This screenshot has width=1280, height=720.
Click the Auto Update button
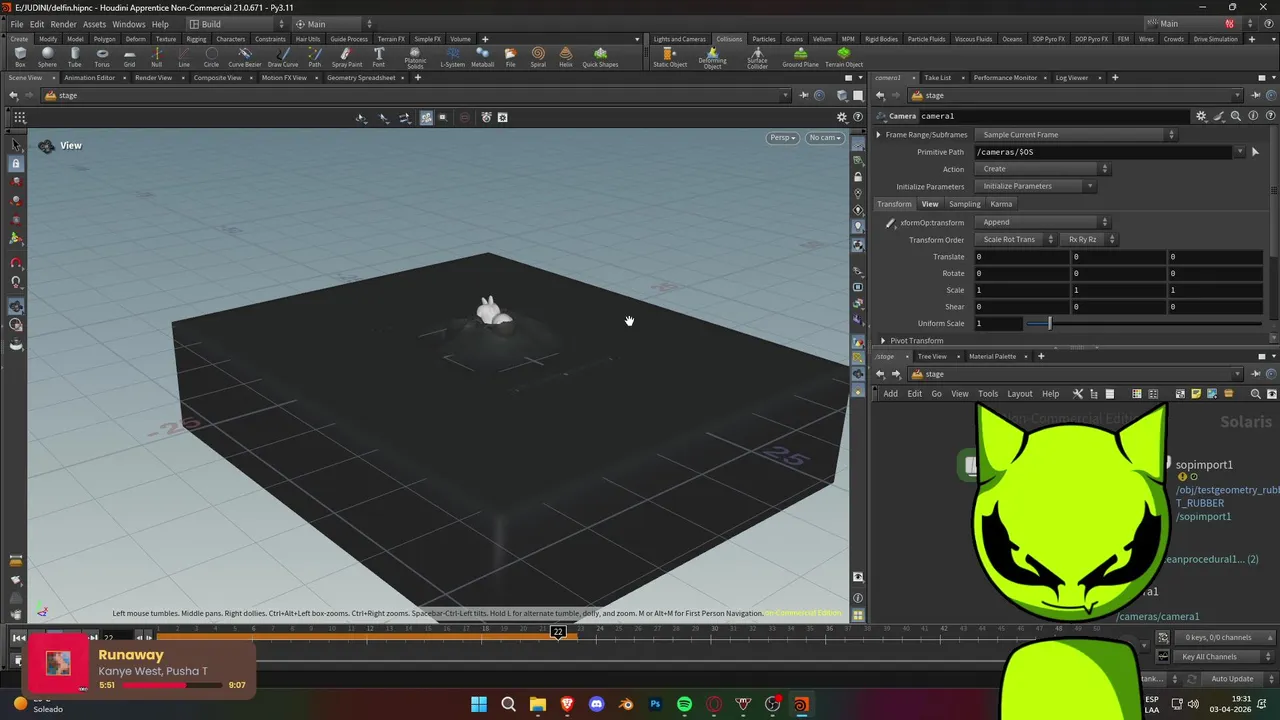pyautogui.click(x=1232, y=679)
